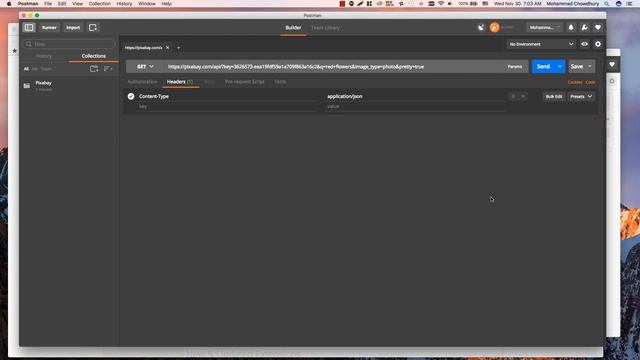Open the Authorization request tab

coord(142,82)
